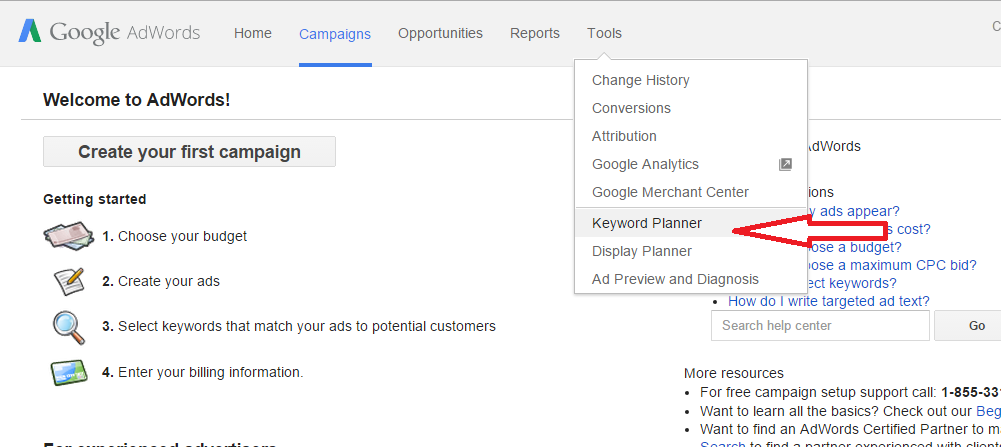Click the credit card billing icon
1001x447 pixels.
[69, 372]
